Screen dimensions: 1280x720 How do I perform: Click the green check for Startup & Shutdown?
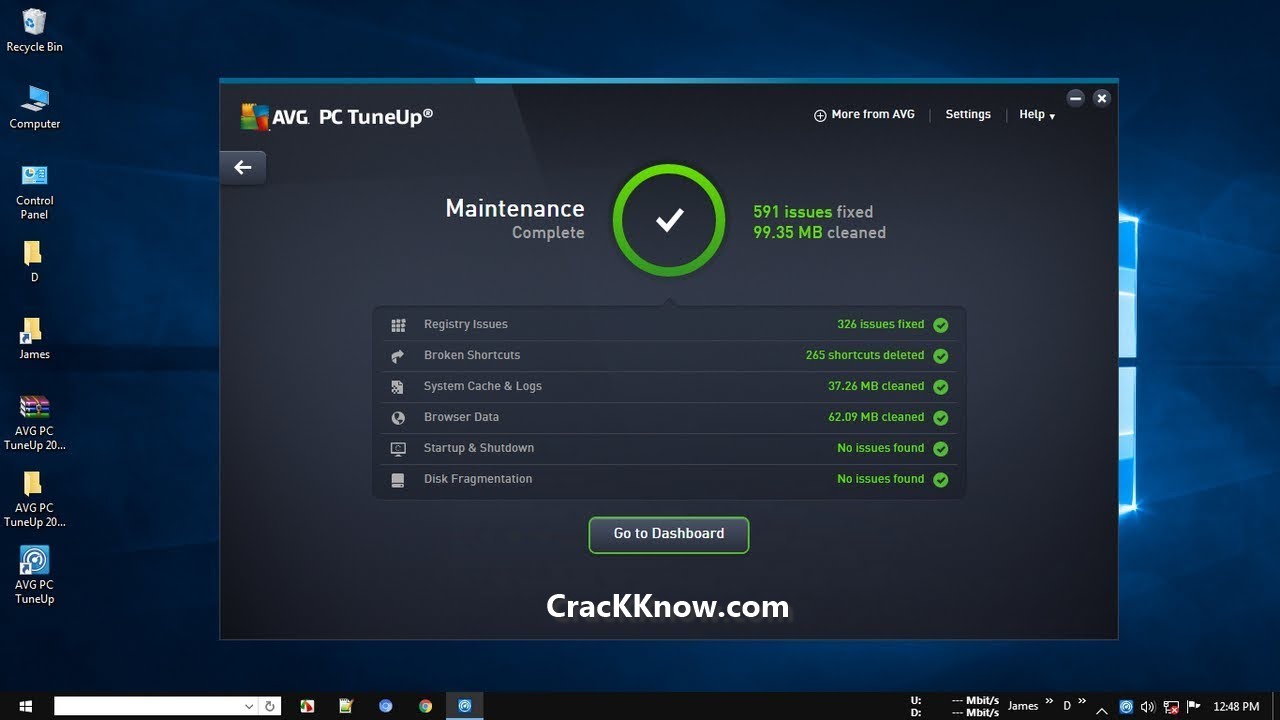[941, 449]
